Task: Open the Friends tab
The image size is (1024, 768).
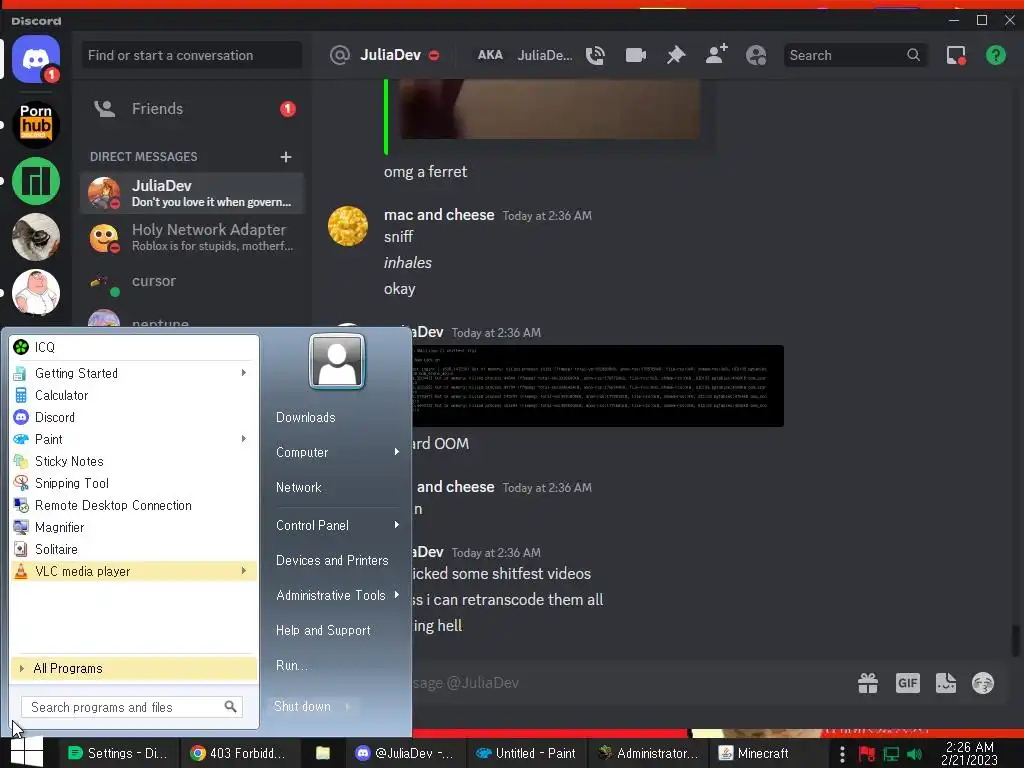Action: (192, 108)
